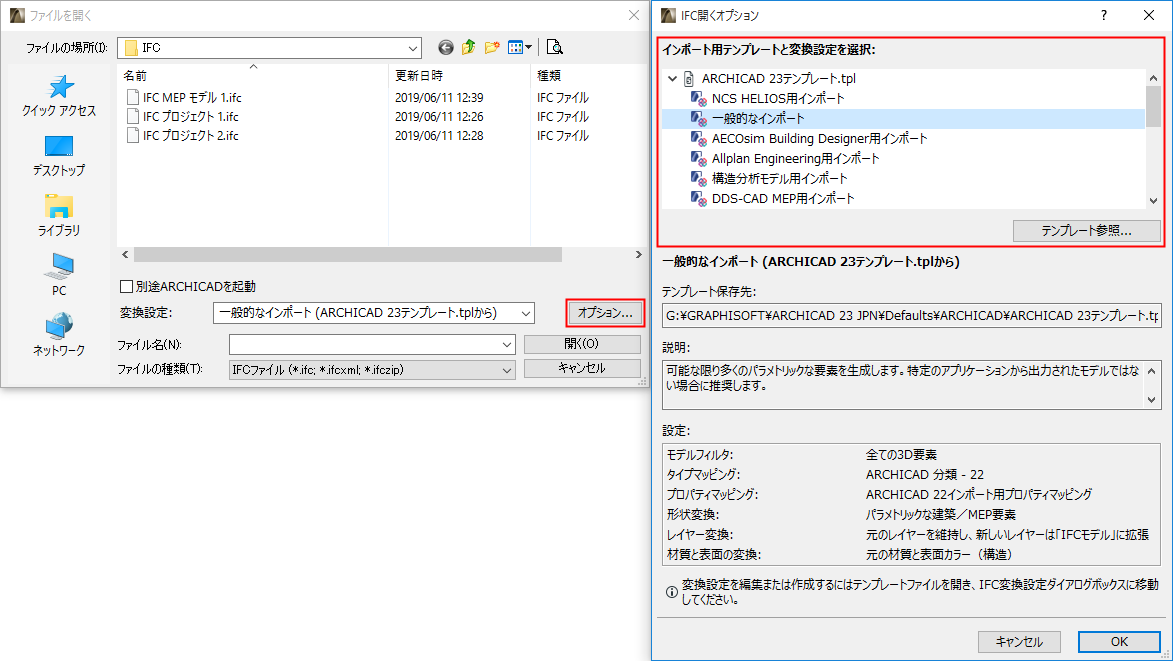This screenshot has height=661, width=1173.
Task: Select file icon of IFC プロジェクト 1.ifc
Action: (x=132, y=117)
